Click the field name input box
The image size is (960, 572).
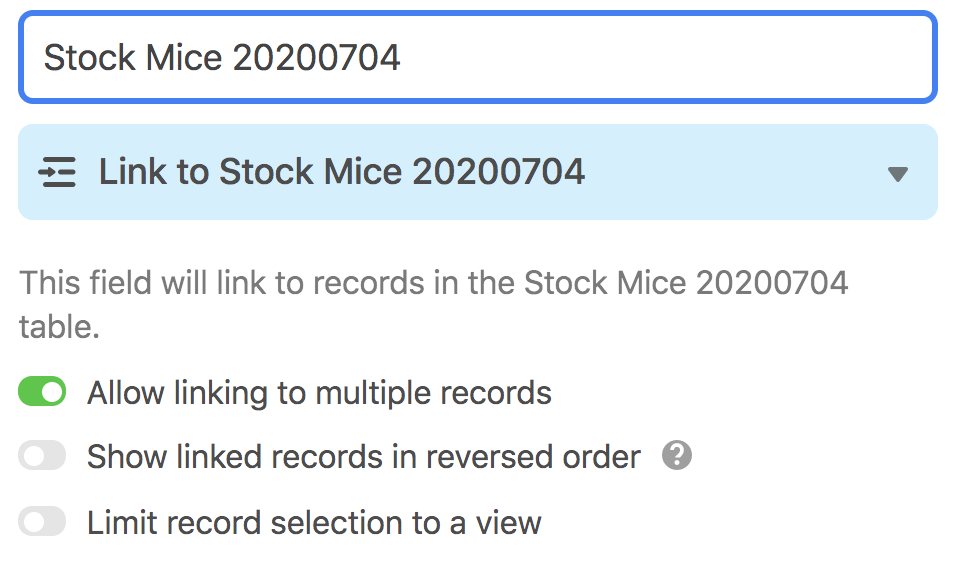click(x=478, y=57)
